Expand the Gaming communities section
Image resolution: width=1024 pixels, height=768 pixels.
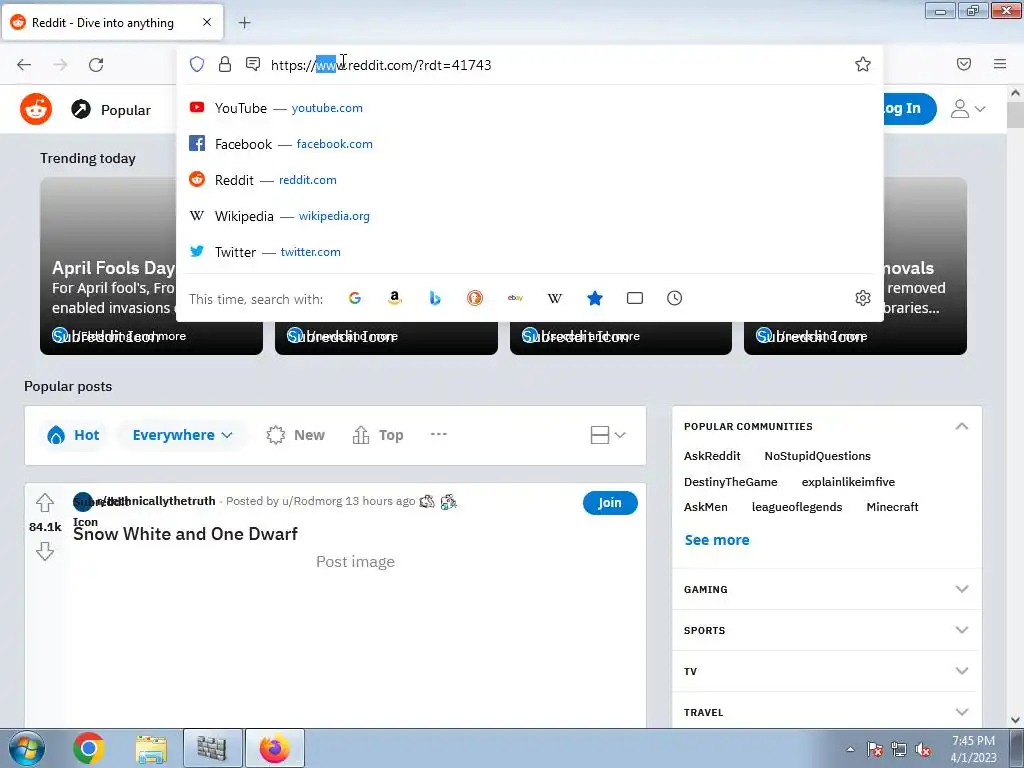[826, 589]
